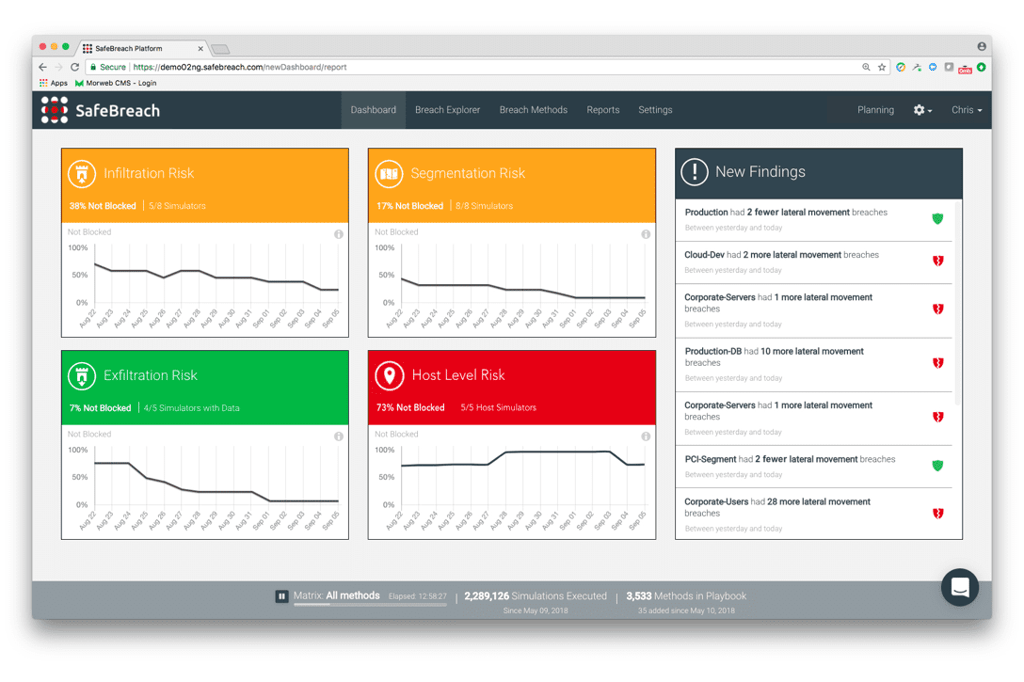Click browser back arrow button
1024x682 pixels.
click(x=42, y=67)
